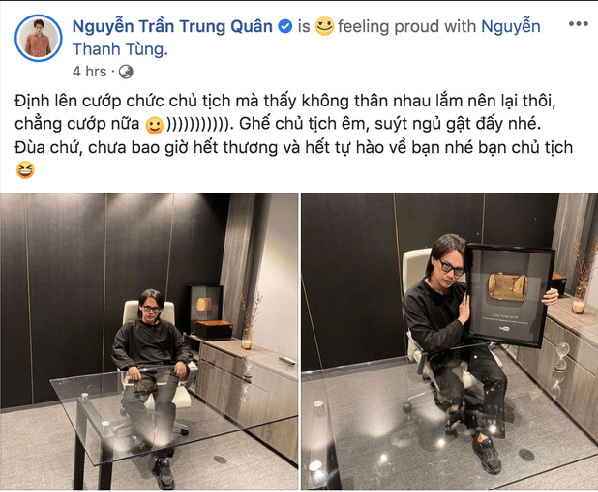This screenshot has width=598, height=492.
Task: Open the left photo of man seated at desk
Action: coord(149,341)
